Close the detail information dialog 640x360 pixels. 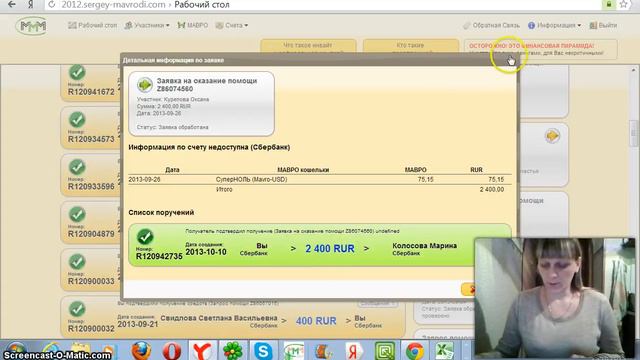[x=511, y=60]
